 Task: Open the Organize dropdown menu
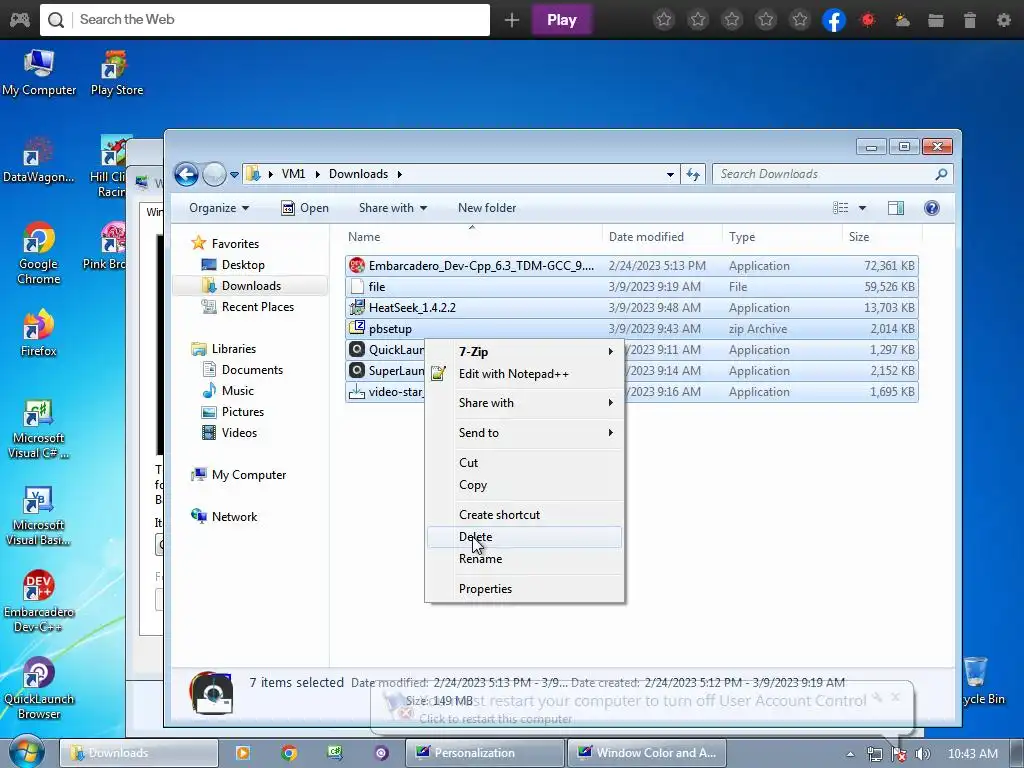point(219,208)
